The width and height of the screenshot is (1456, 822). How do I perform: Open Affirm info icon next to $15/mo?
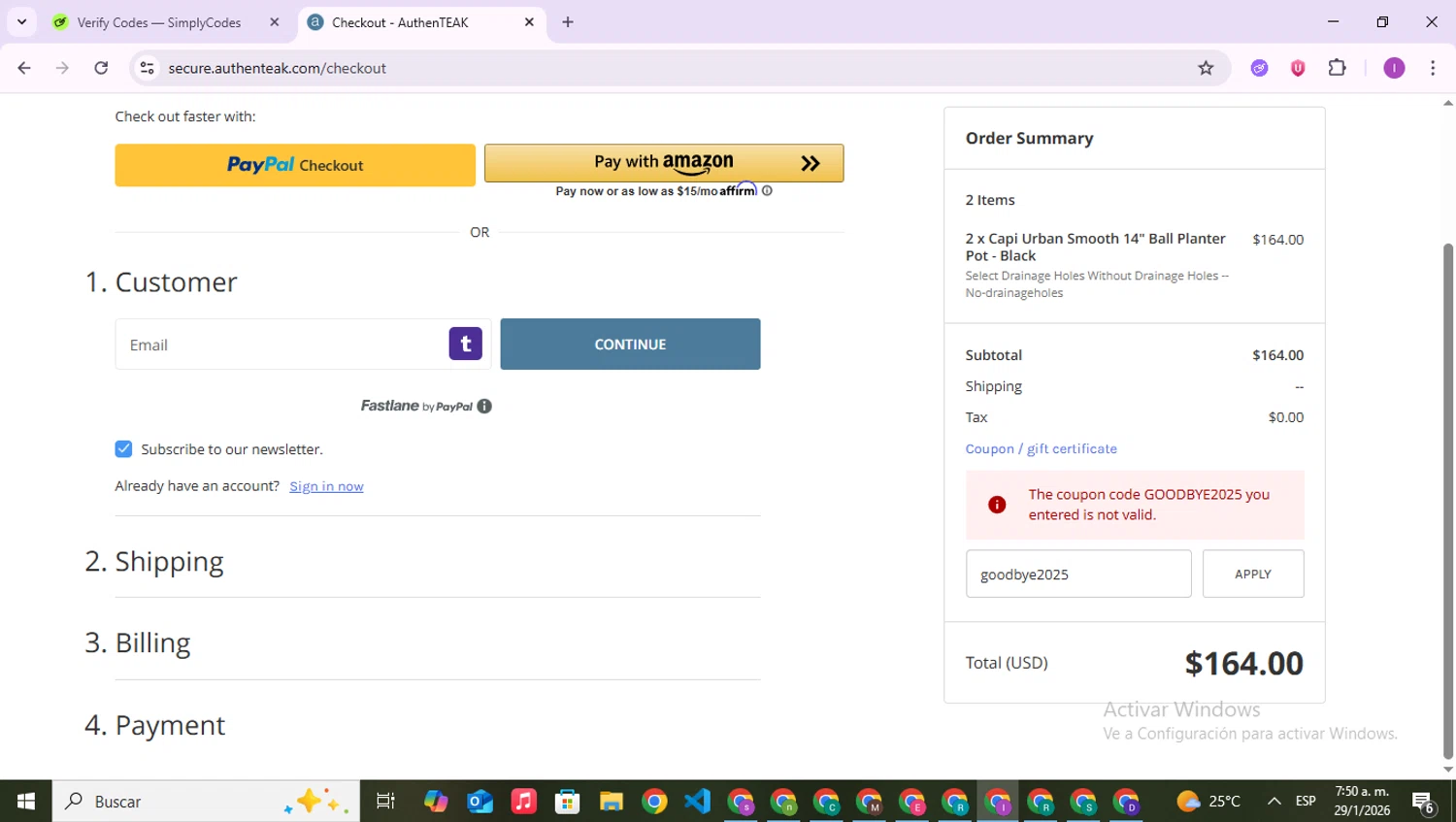767,191
